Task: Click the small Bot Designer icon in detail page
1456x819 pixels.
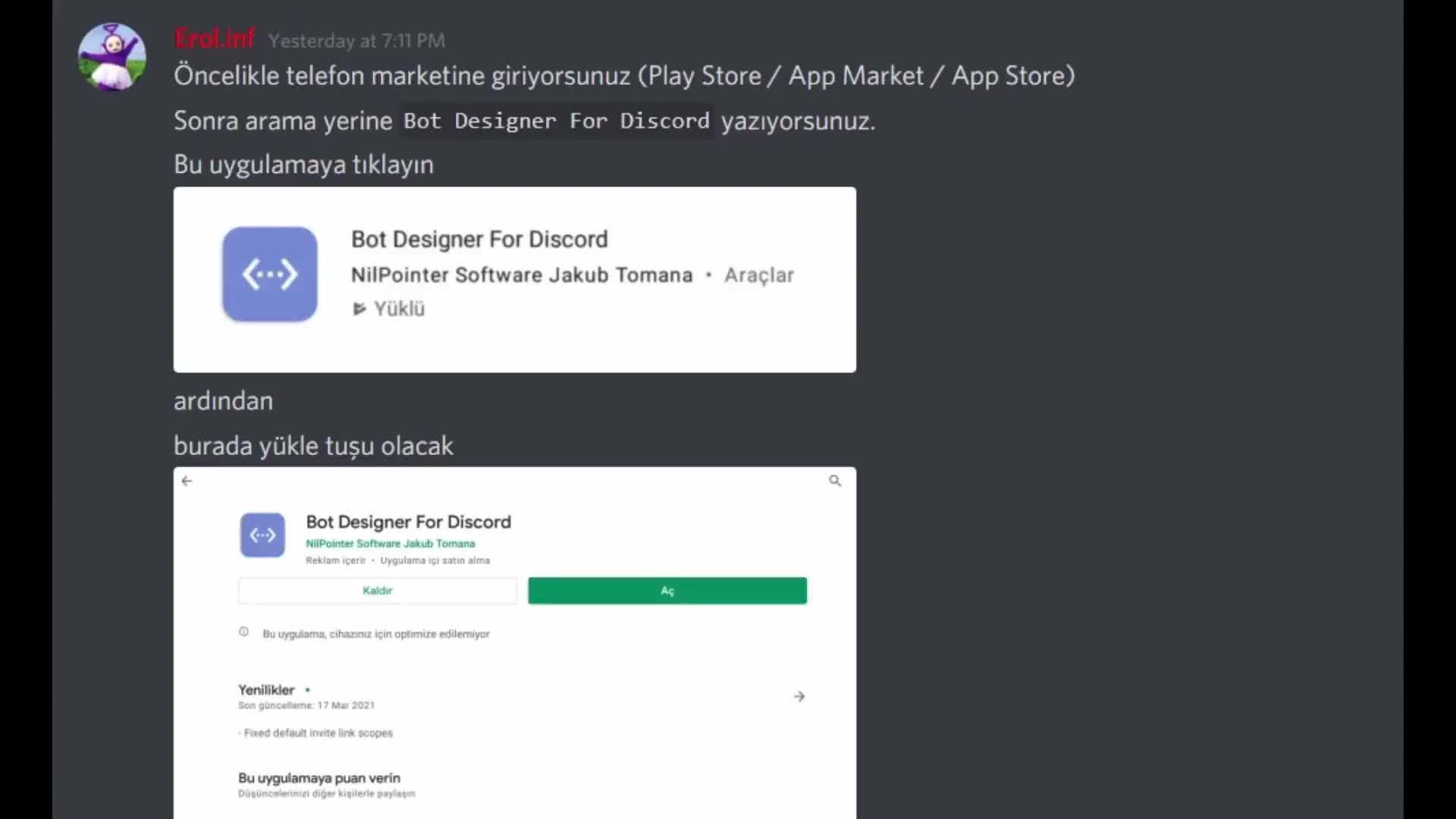Action: click(x=262, y=535)
